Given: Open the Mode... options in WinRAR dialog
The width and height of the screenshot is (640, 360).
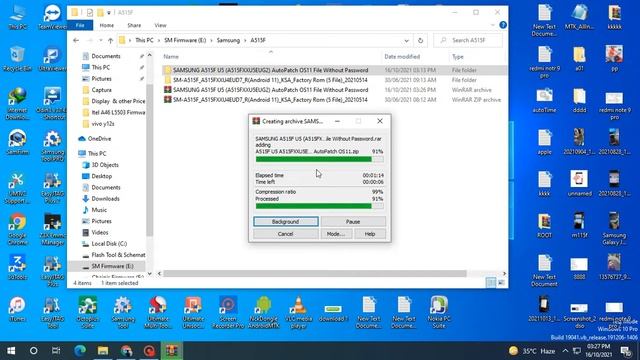Looking at the screenshot, I should (x=336, y=234).
